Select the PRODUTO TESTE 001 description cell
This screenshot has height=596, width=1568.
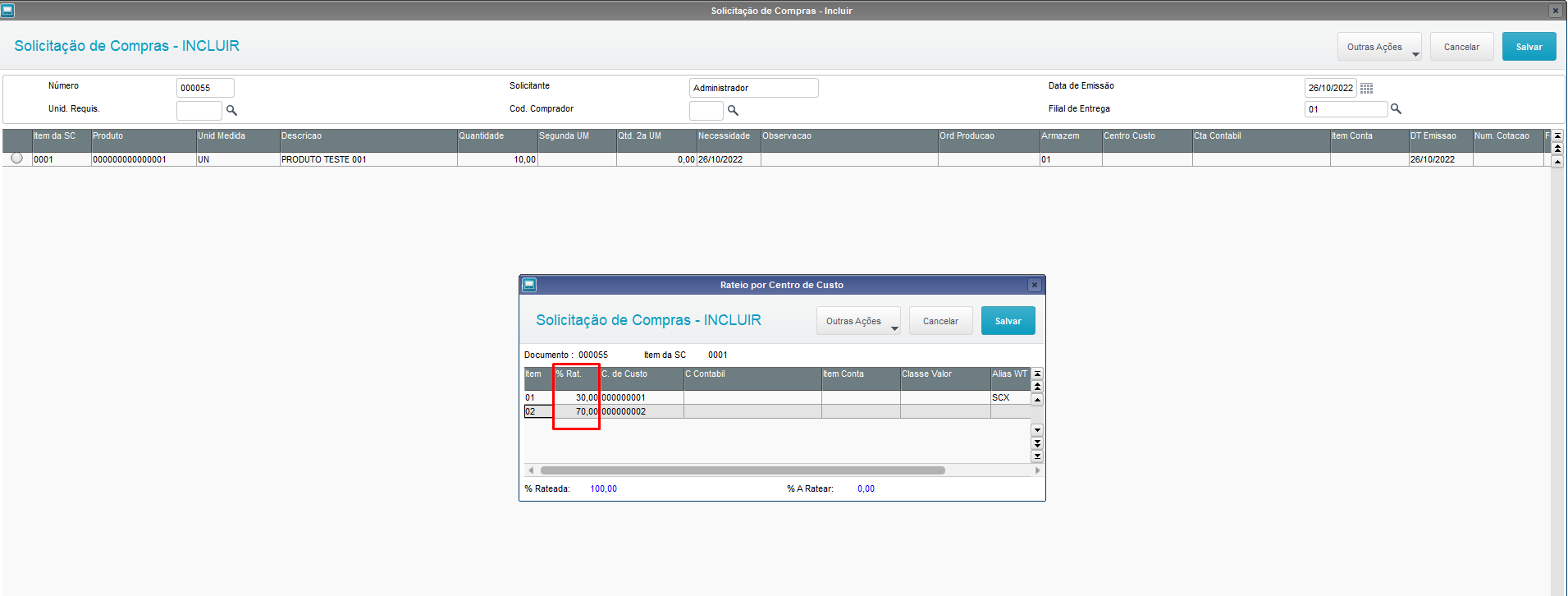pos(368,159)
